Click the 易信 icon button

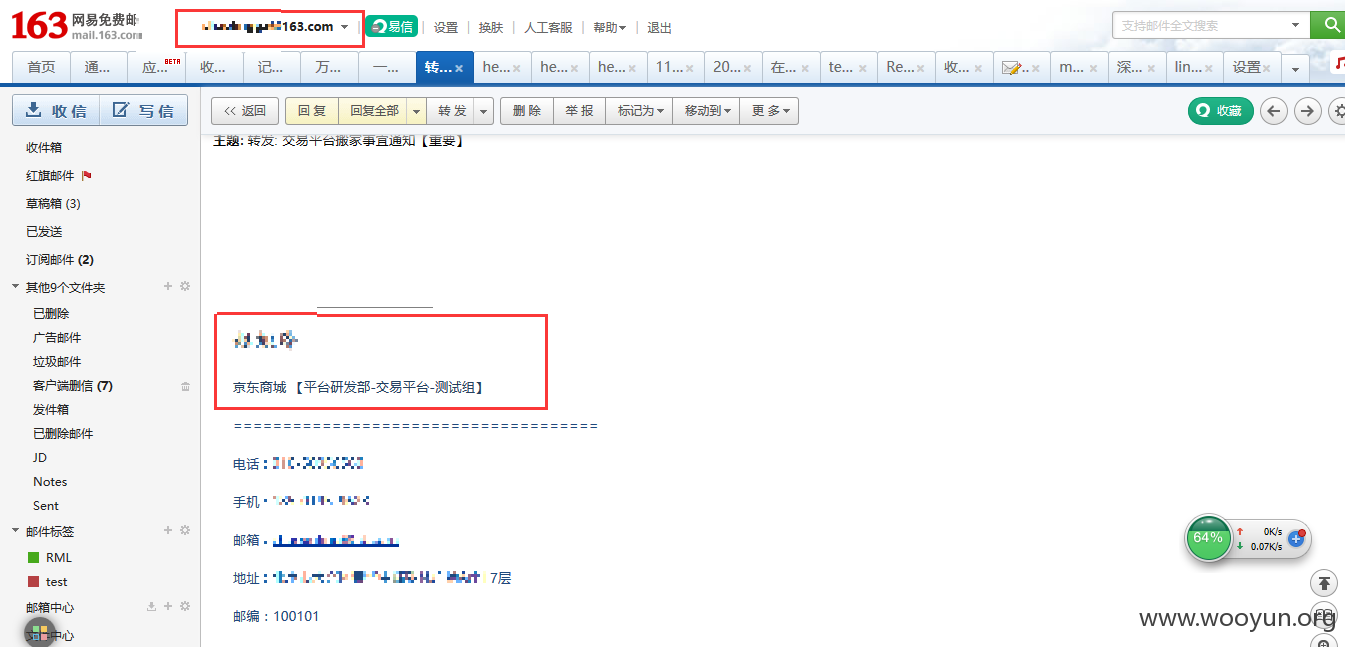click(x=392, y=27)
